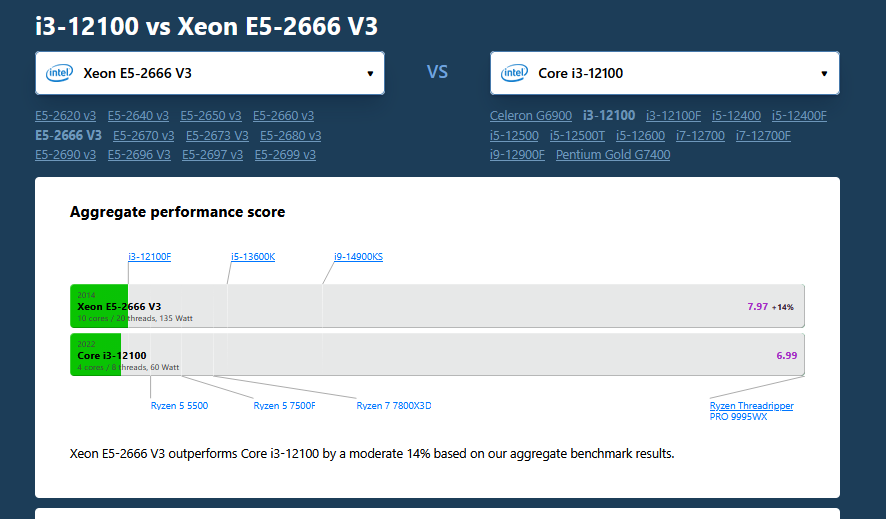The height and width of the screenshot is (519, 886).
Task: Select the i3-12100F marker link
Action: coord(150,257)
